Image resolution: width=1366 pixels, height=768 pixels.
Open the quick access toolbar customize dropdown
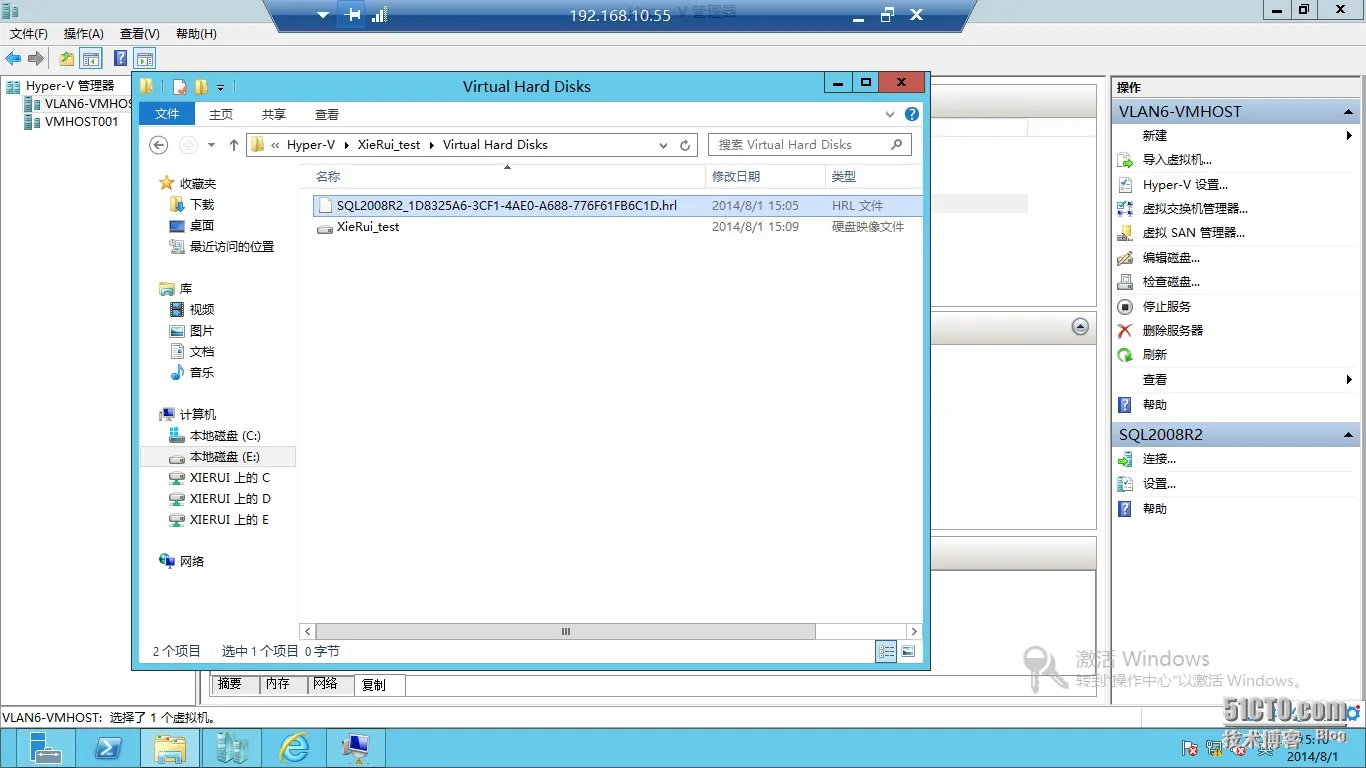click(x=220, y=88)
